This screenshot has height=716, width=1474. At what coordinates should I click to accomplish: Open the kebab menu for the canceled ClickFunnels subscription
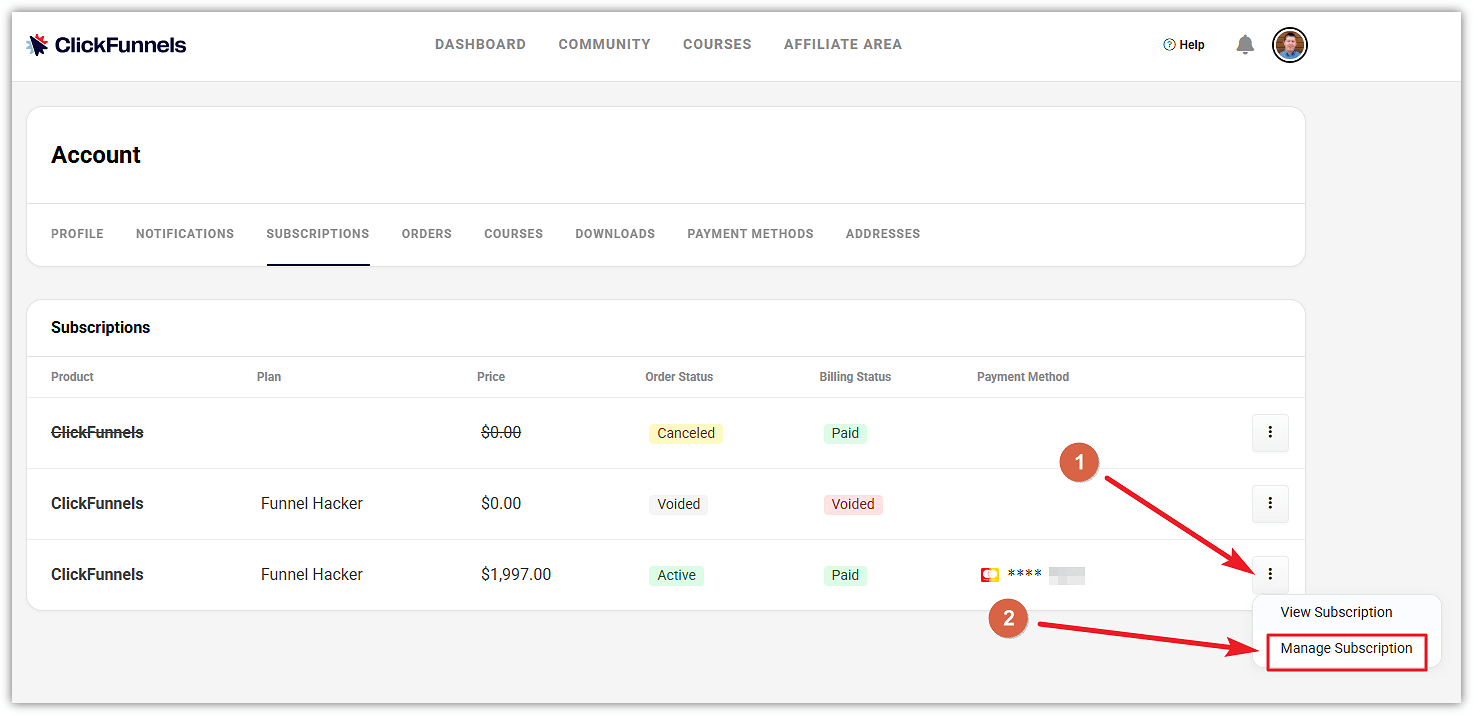[x=1270, y=432]
